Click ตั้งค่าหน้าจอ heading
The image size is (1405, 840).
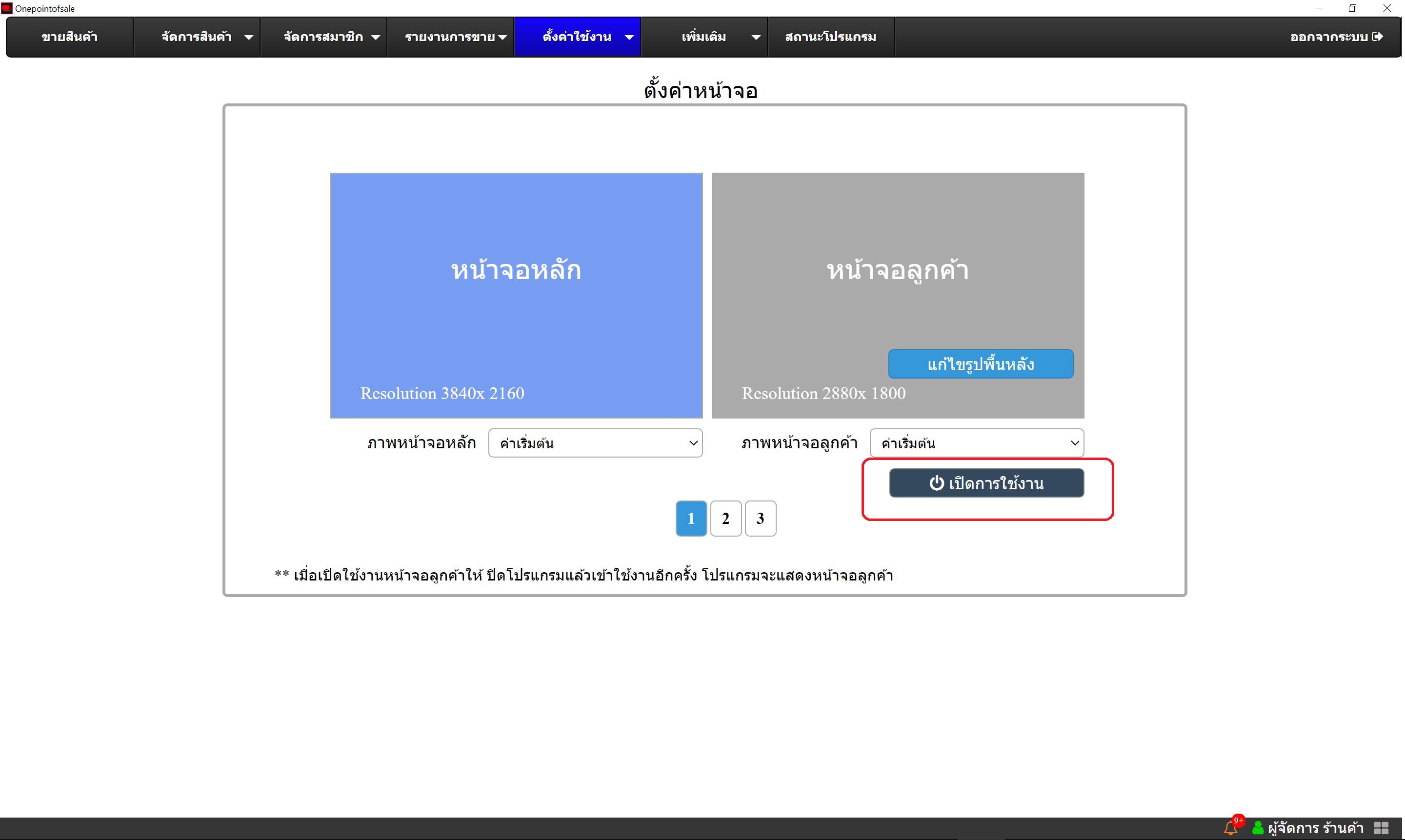[x=701, y=90]
